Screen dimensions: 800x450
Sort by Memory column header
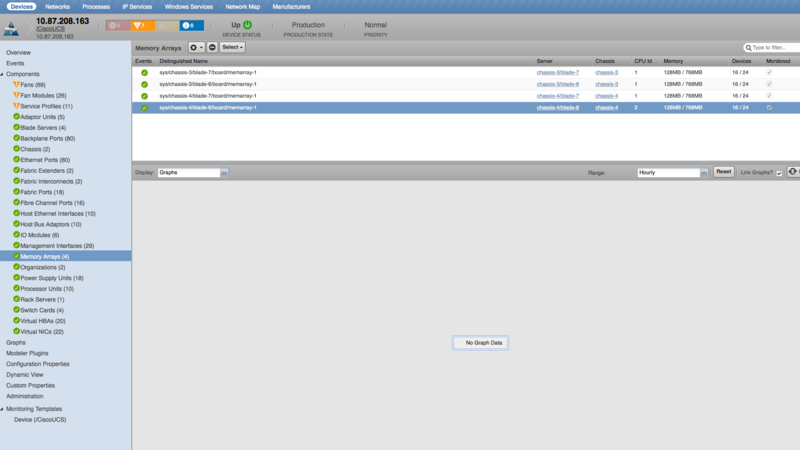[x=673, y=61]
